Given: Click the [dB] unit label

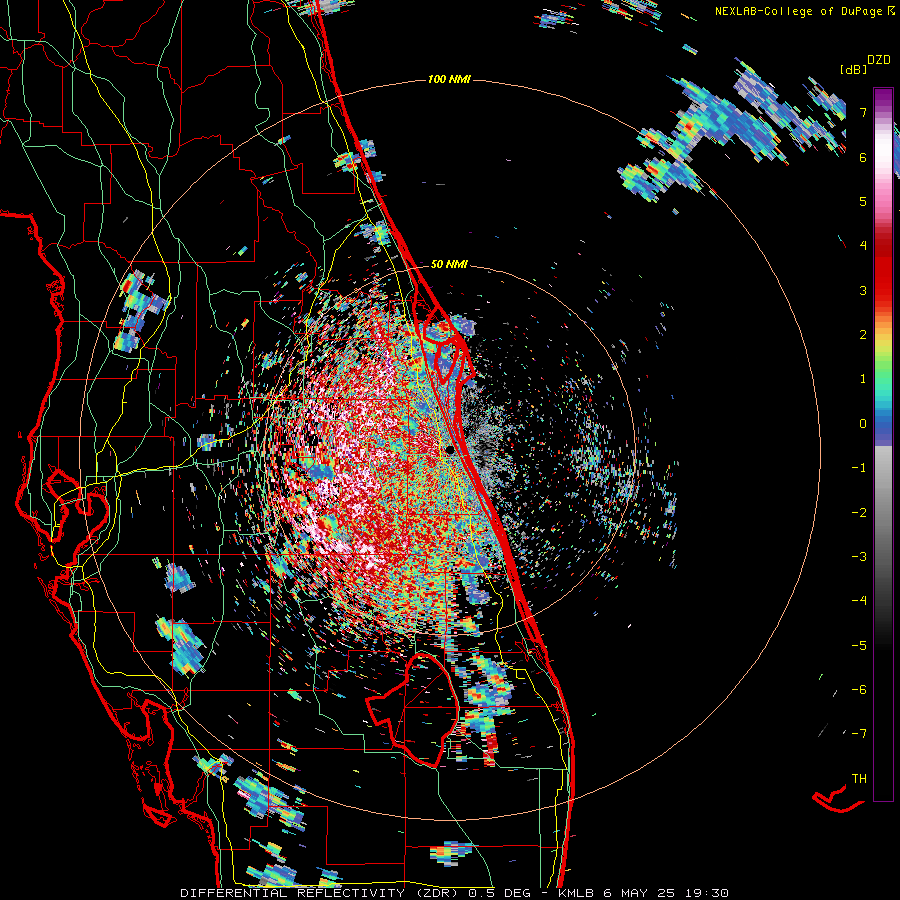Looking at the screenshot, I should pos(854,69).
